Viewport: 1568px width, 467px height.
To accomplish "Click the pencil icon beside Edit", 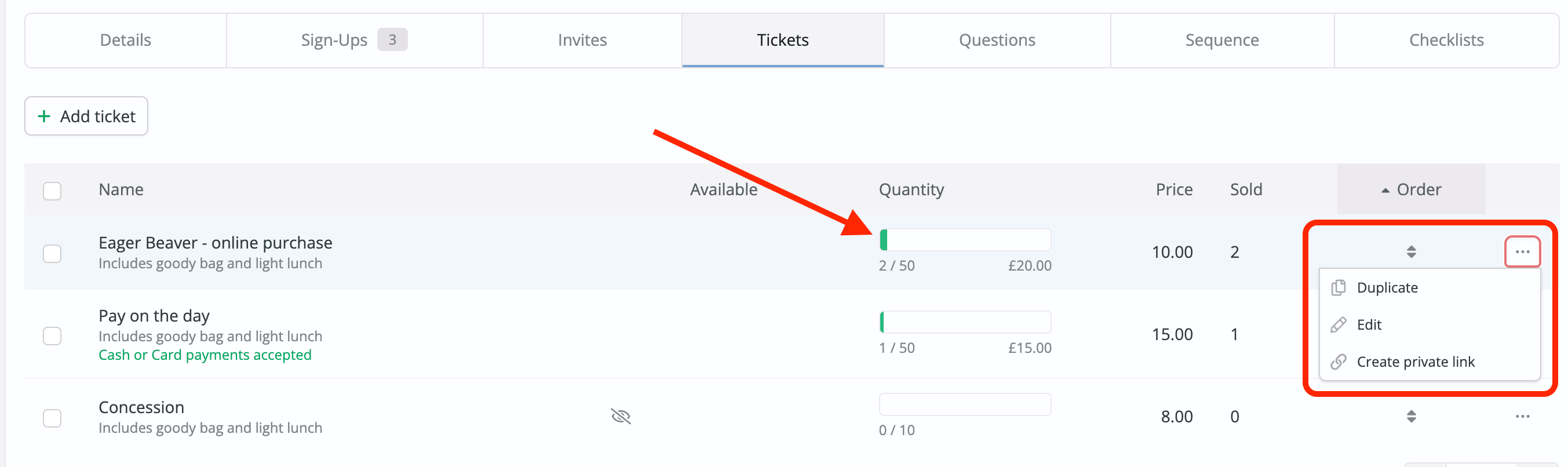I will click(x=1339, y=324).
